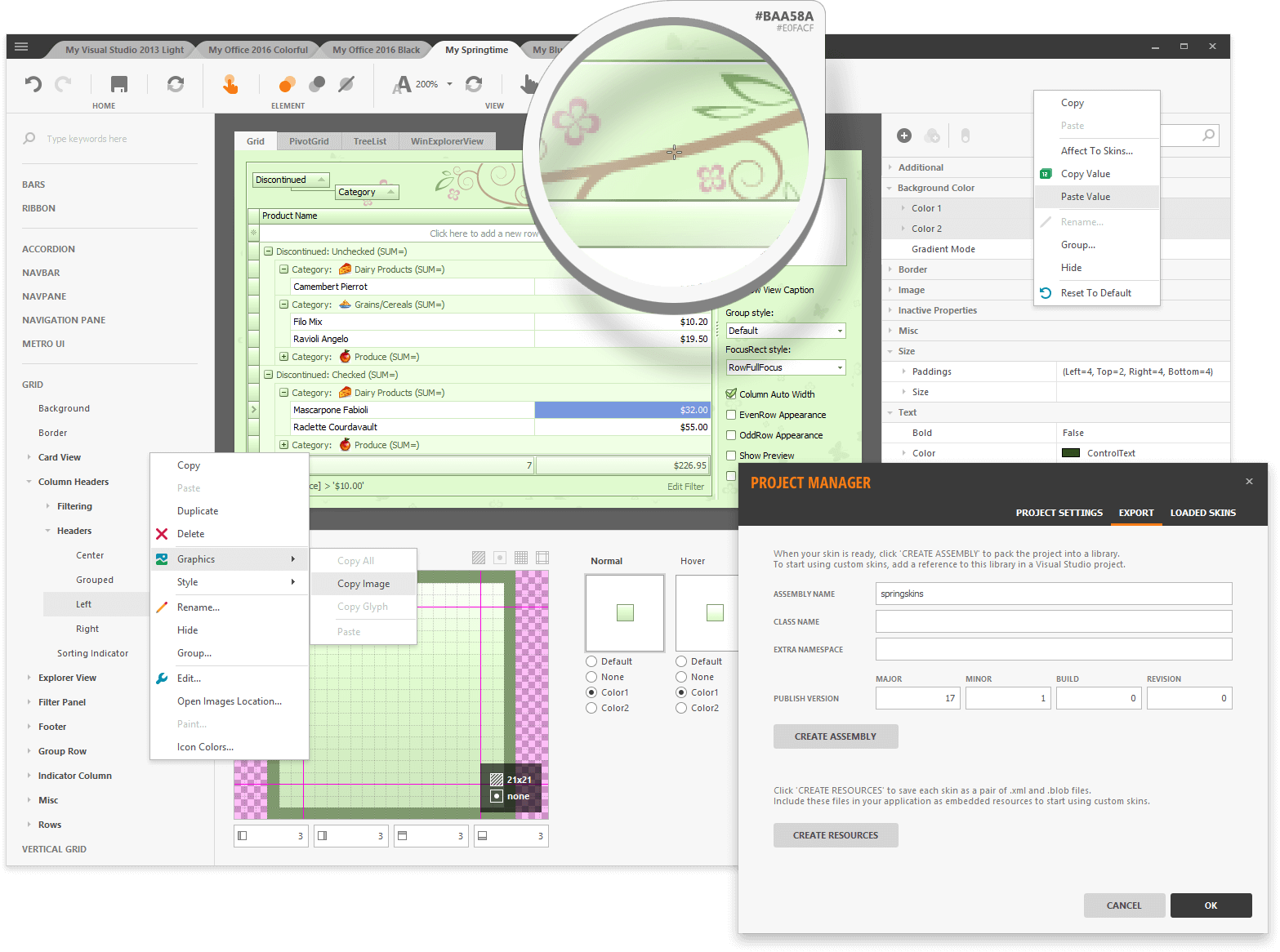Click the Create Resources button
1280x952 pixels.
click(x=836, y=835)
